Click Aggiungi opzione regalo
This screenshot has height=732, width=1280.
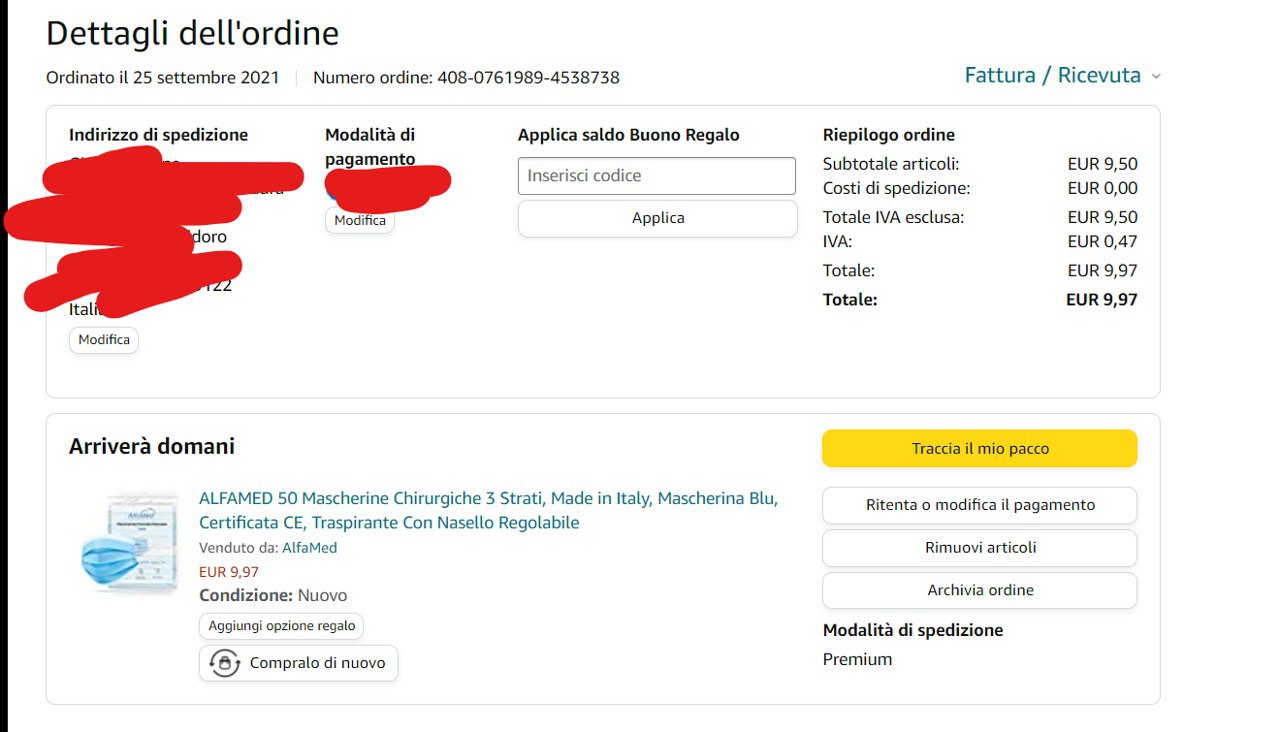pos(281,626)
